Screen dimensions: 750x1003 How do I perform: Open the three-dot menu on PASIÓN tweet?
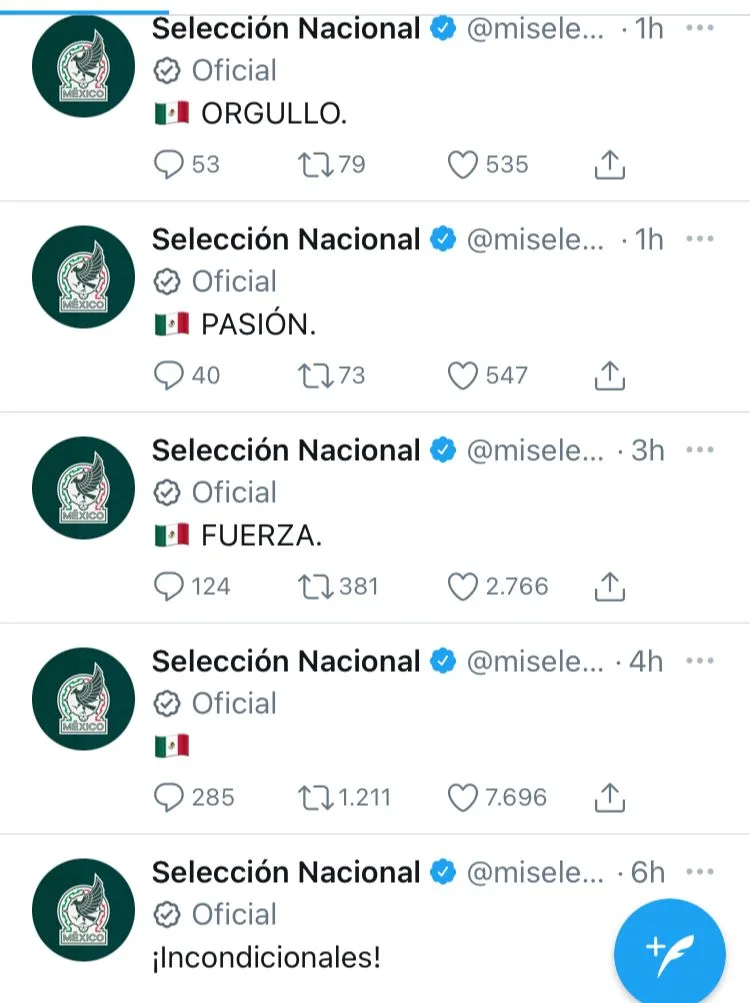(699, 239)
